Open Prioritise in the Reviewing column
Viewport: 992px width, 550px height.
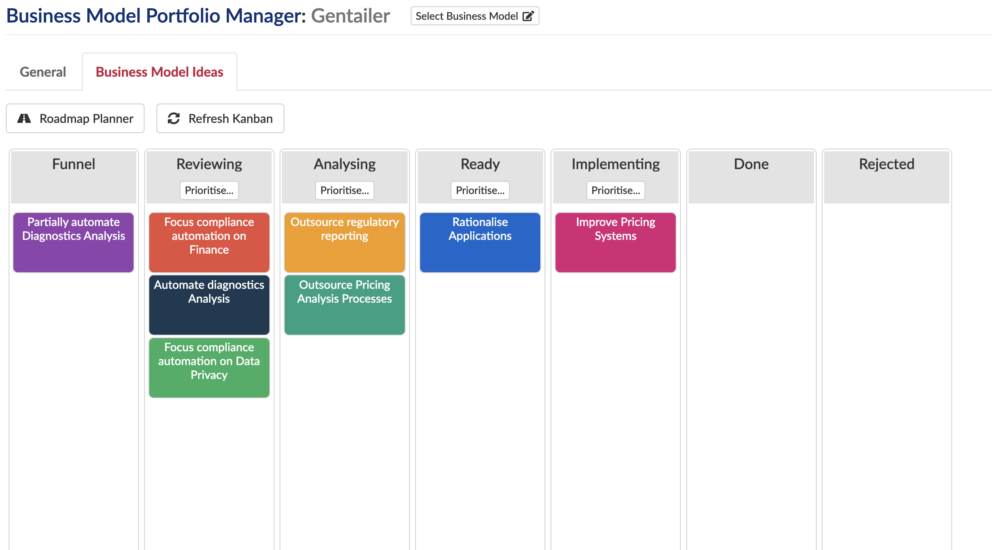[x=209, y=190]
